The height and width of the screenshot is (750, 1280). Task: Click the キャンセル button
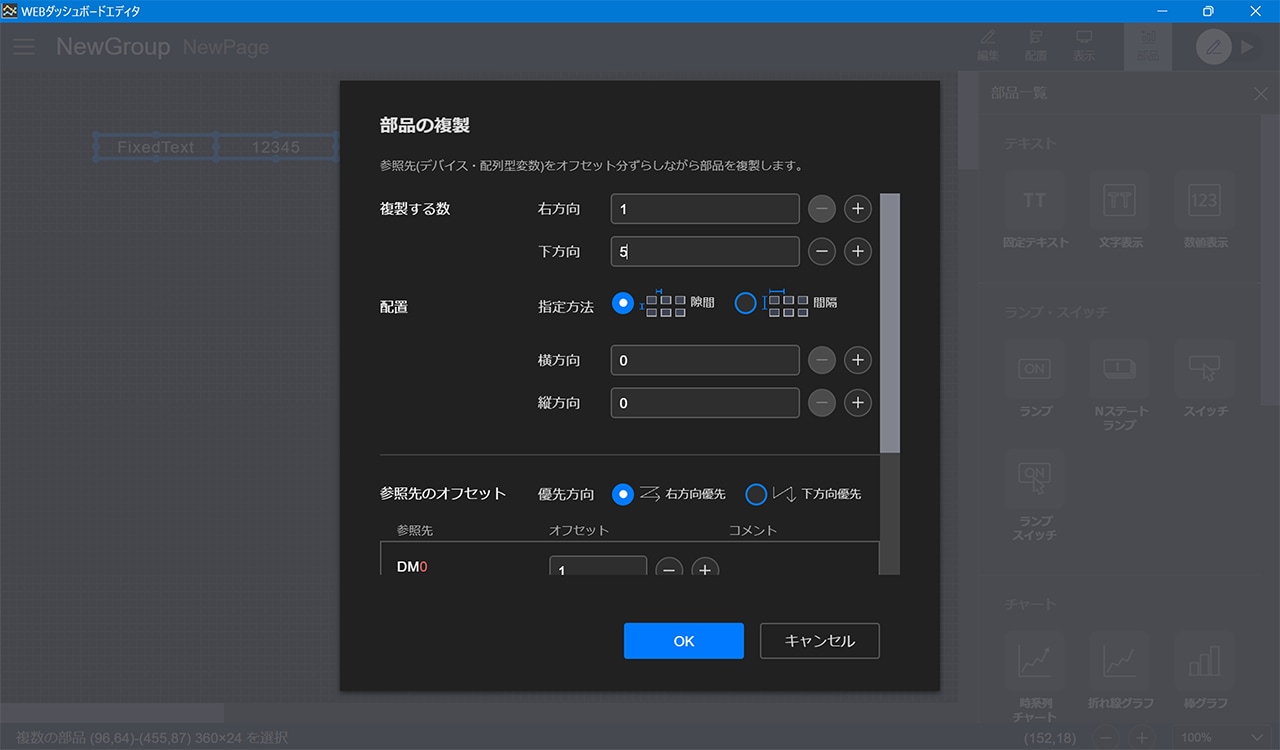pyautogui.click(x=819, y=641)
